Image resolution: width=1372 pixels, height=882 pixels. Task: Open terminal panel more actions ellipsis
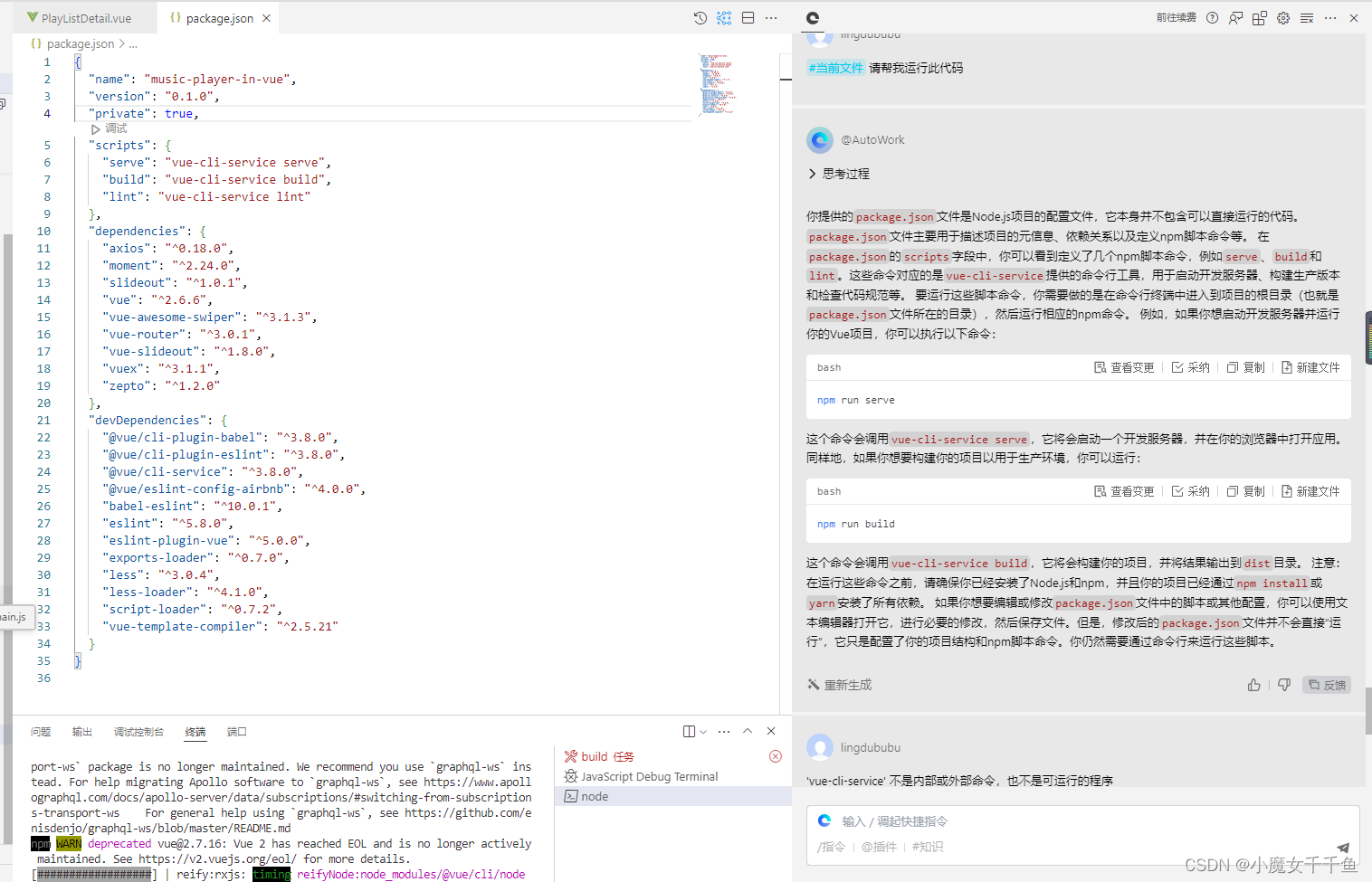(724, 731)
